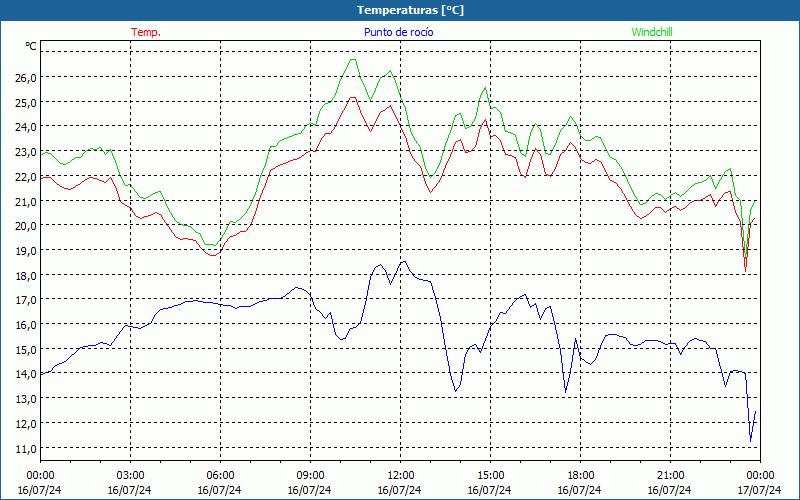Click the Temperaturas [°C] chart title

pos(410,10)
